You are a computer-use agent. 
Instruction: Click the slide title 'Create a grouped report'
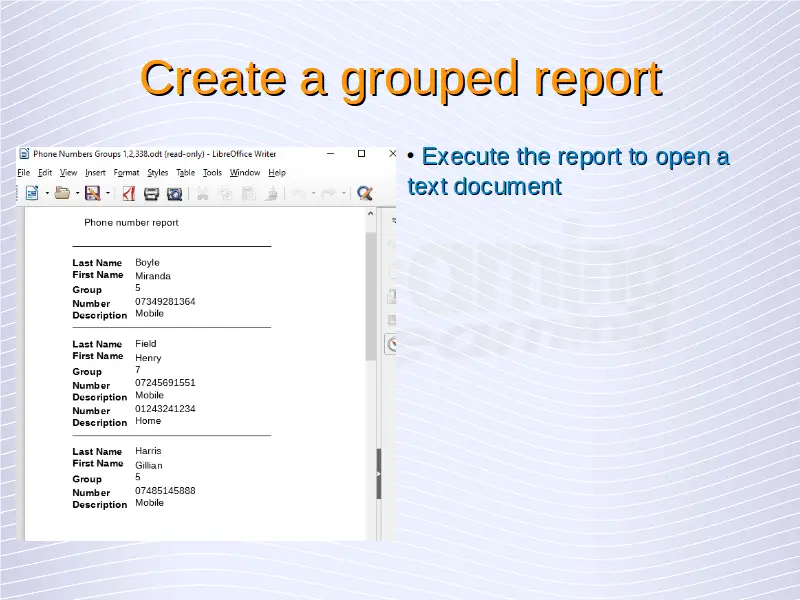coord(401,79)
